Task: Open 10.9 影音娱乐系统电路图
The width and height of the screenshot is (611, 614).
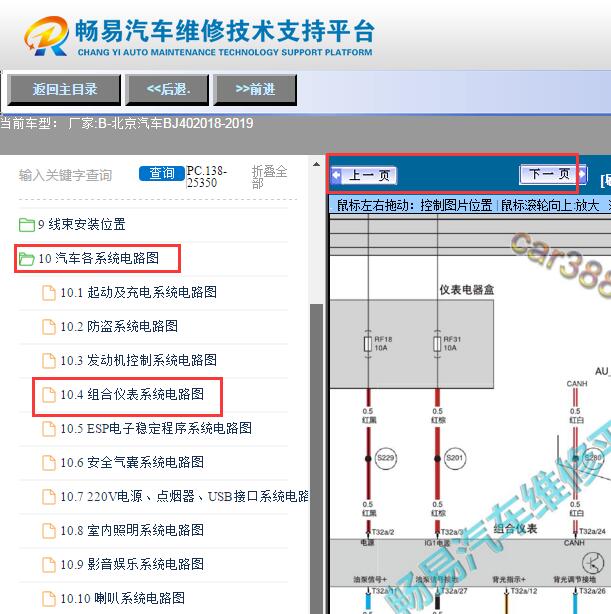Action: [132, 565]
